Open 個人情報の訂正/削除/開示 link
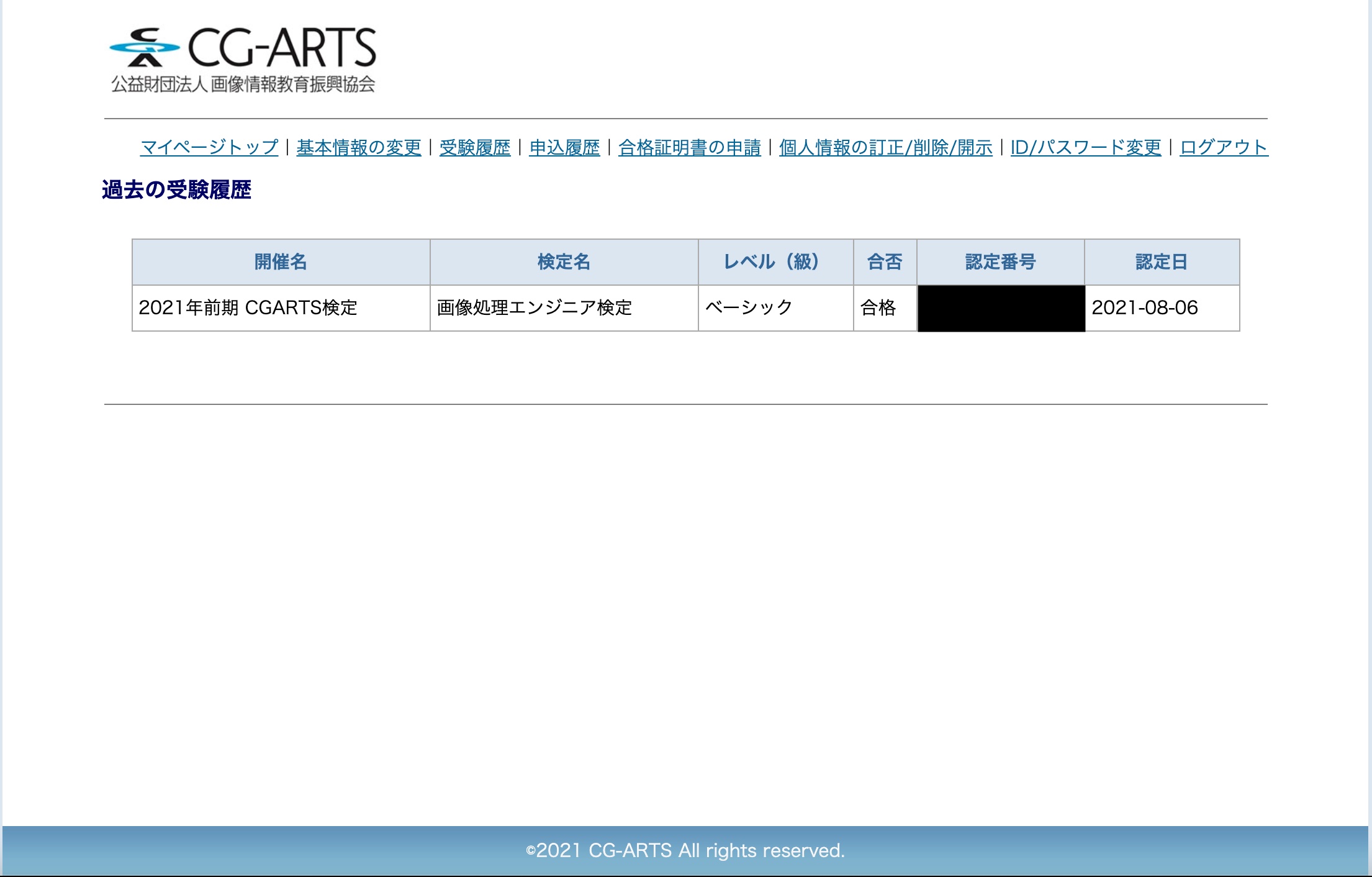 coord(885,147)
